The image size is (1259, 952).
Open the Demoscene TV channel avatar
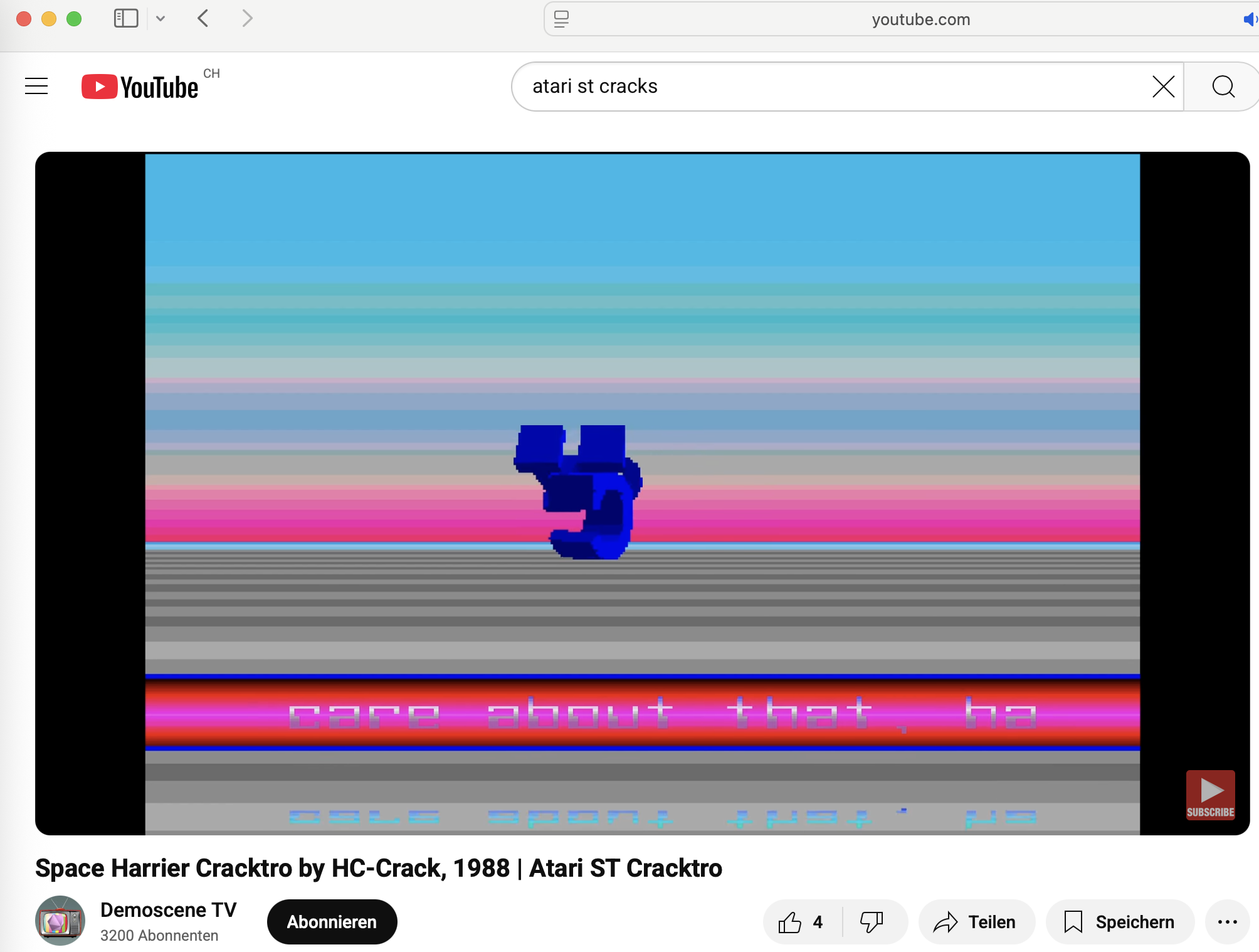click(x=60, y=921)
